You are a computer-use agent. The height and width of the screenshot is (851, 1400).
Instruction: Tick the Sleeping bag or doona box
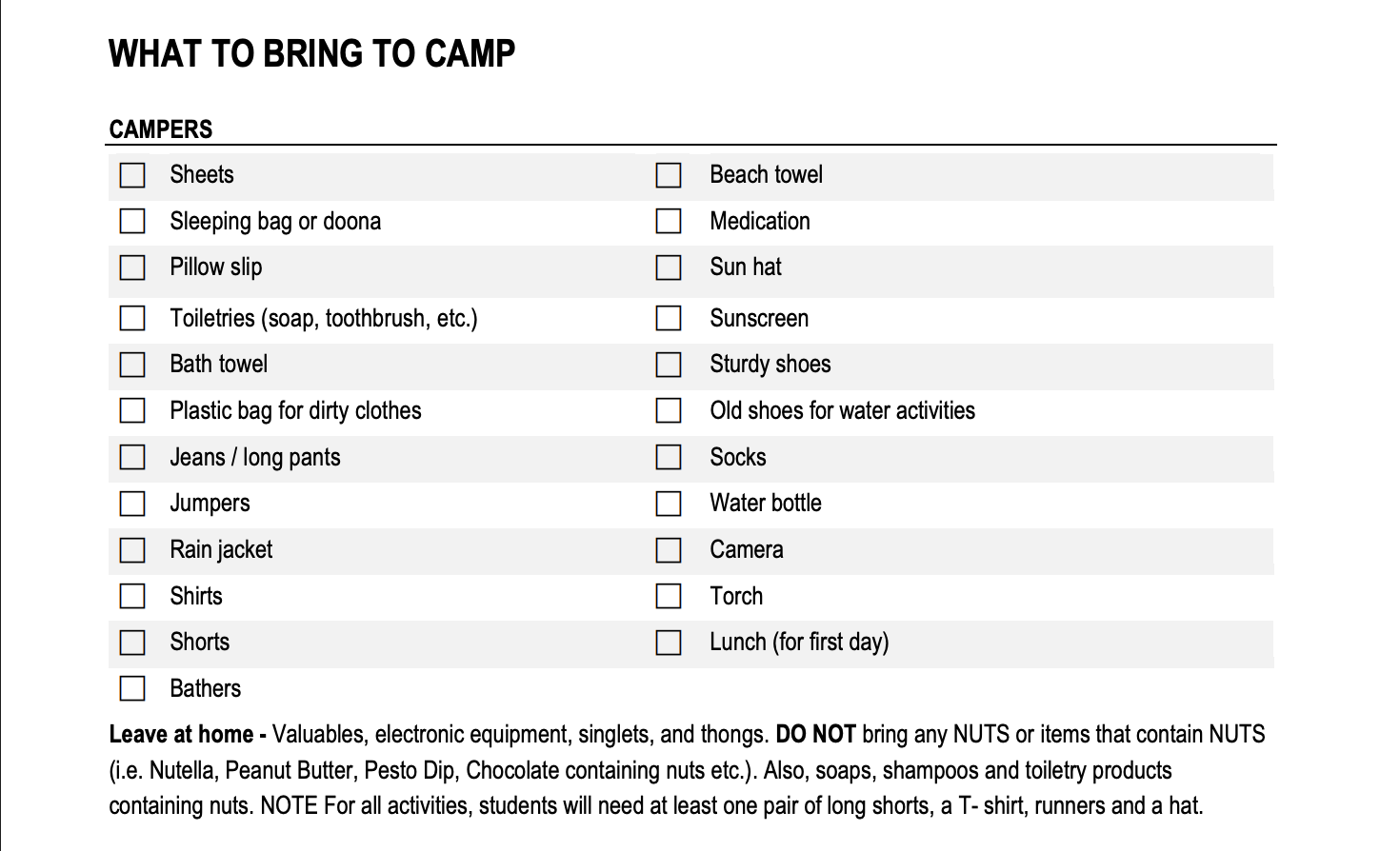coord(132,221)
